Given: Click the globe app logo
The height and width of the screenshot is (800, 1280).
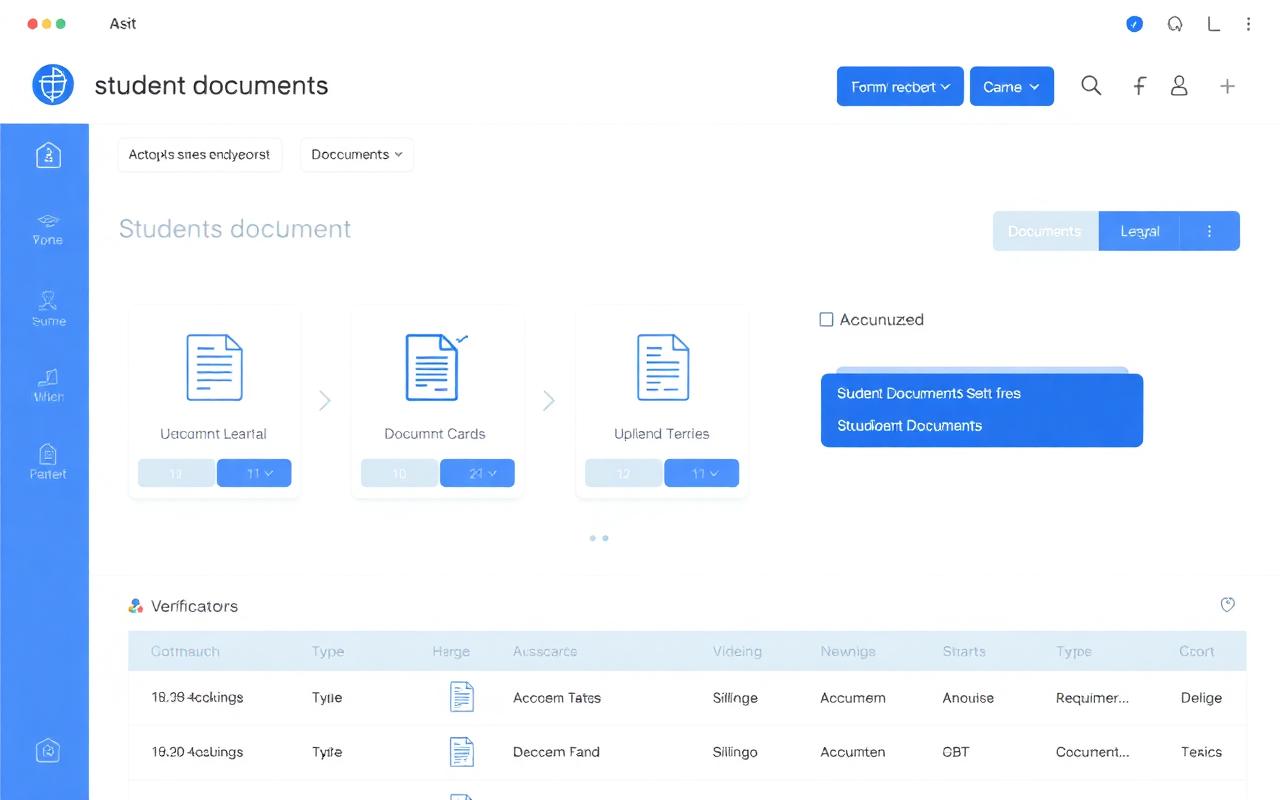Looking at the screenshot, I should point(53,85).
